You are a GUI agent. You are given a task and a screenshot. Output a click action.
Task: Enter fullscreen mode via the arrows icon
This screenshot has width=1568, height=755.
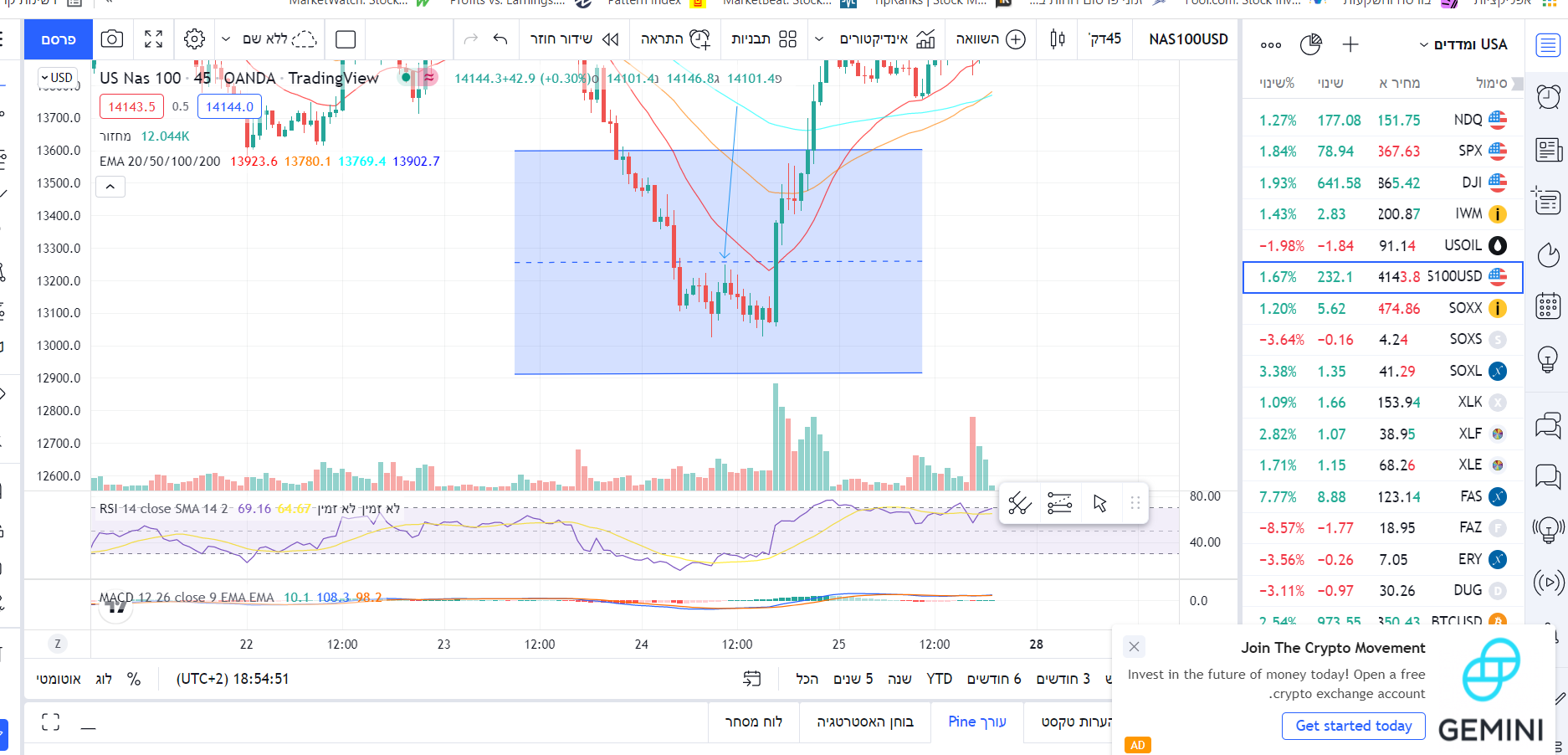[153, 39]
